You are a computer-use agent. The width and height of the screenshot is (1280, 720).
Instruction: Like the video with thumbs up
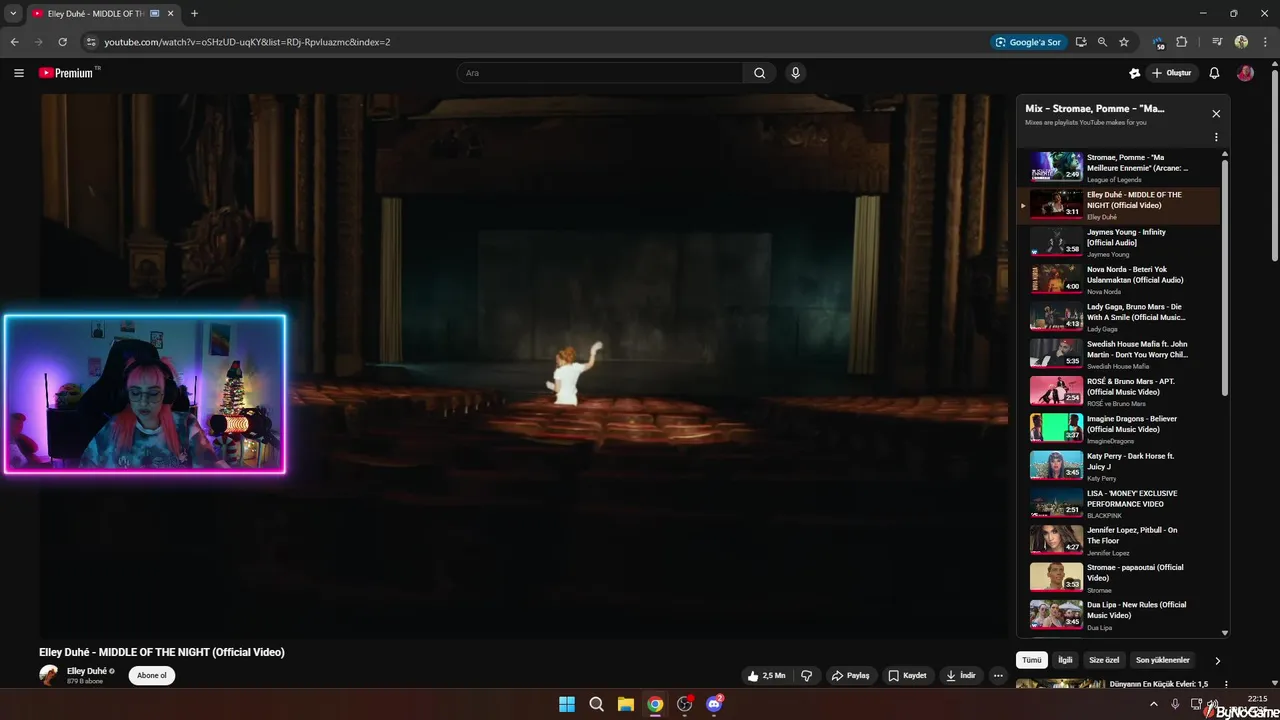766,676
